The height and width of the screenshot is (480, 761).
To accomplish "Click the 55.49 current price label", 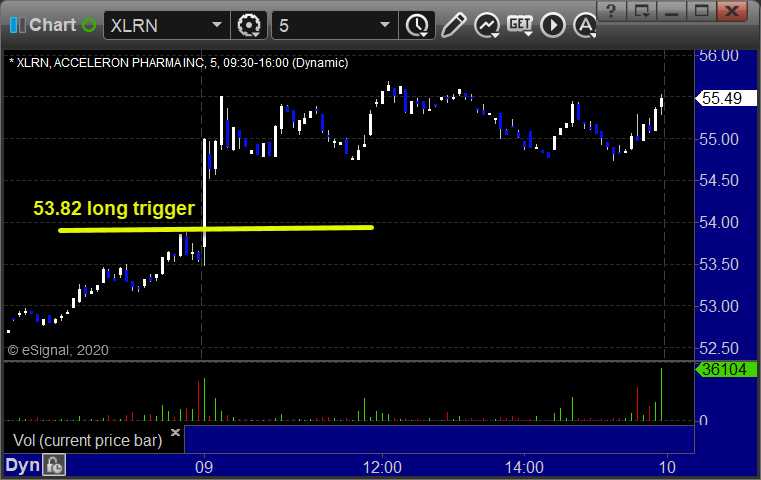I will (726, 99).
